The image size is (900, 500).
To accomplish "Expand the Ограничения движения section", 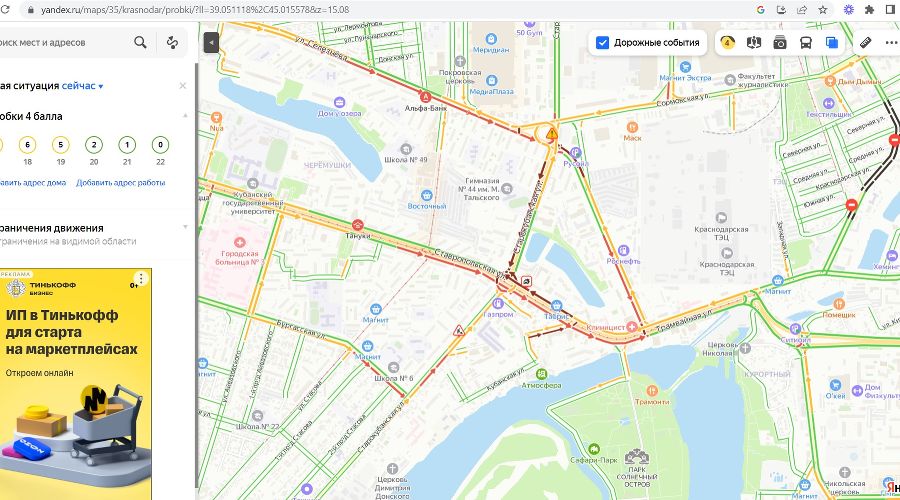I will click(x=185, y=227).
